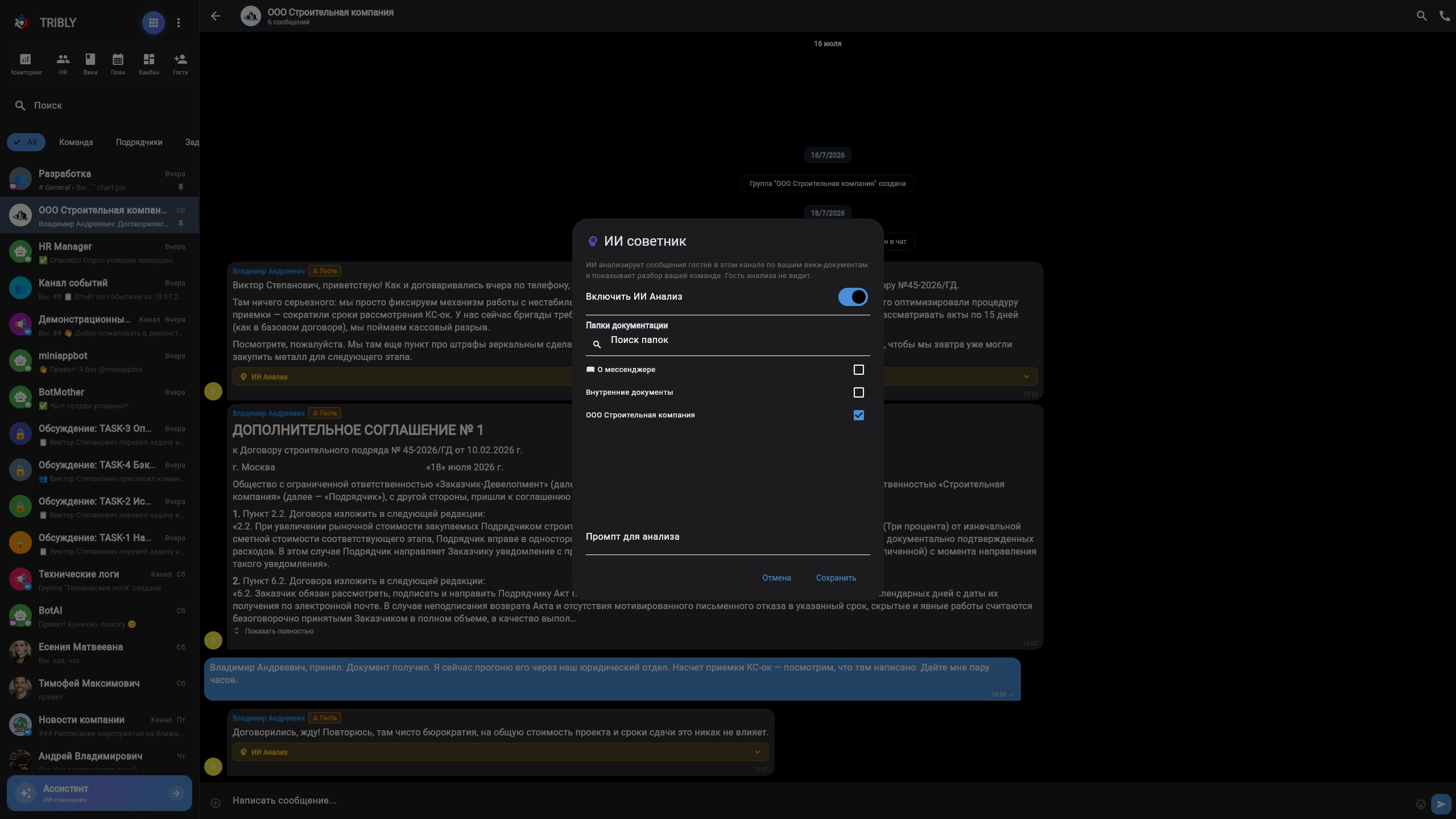Open the three-dot menu in the sidebar header
Viewport: 1456px width, 819px height.
[179, 23]
